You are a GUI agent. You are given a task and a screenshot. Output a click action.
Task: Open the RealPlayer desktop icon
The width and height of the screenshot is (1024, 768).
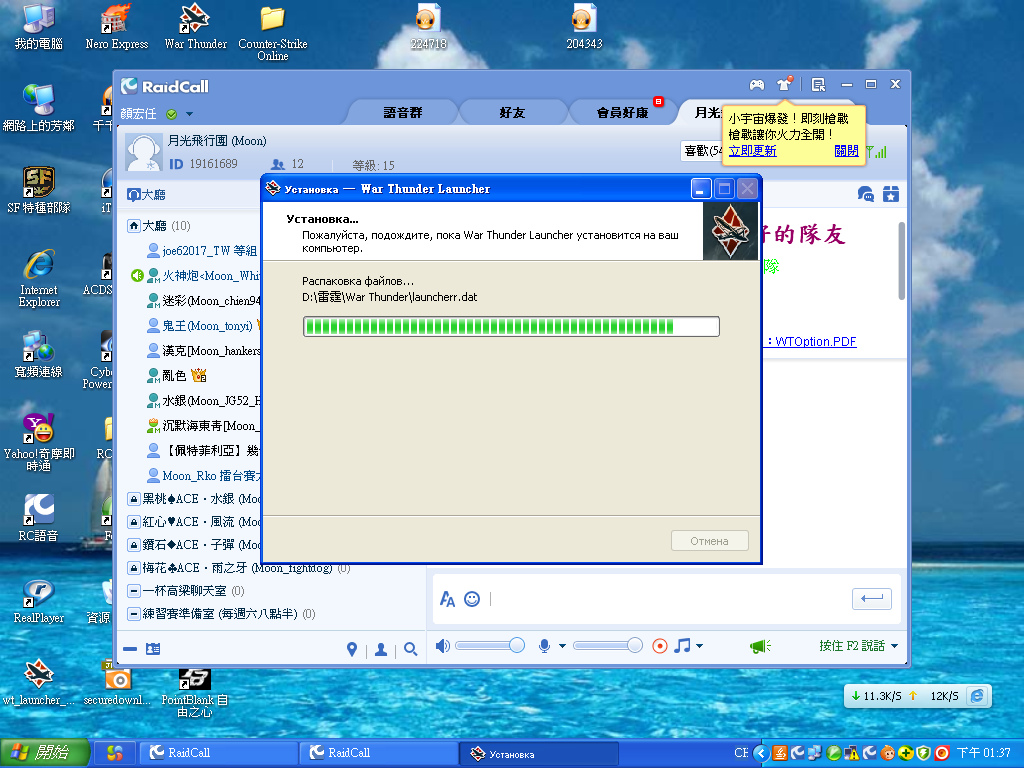click(39, 600)
